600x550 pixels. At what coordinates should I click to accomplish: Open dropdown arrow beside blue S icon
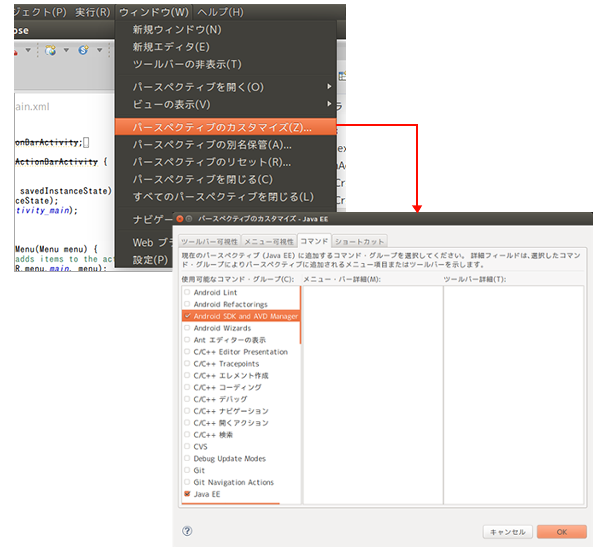99,50
